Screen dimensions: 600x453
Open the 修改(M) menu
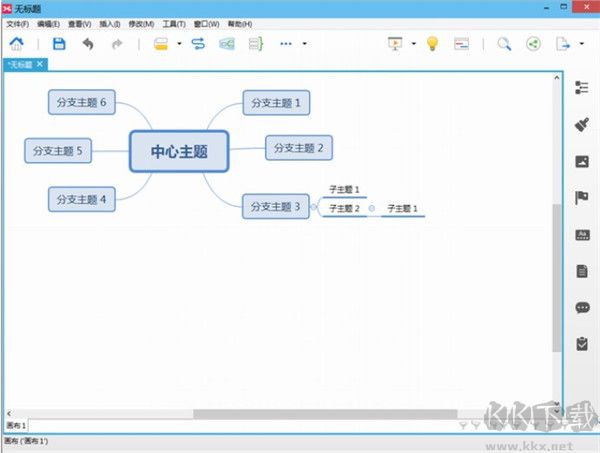(x=141, y=24)
